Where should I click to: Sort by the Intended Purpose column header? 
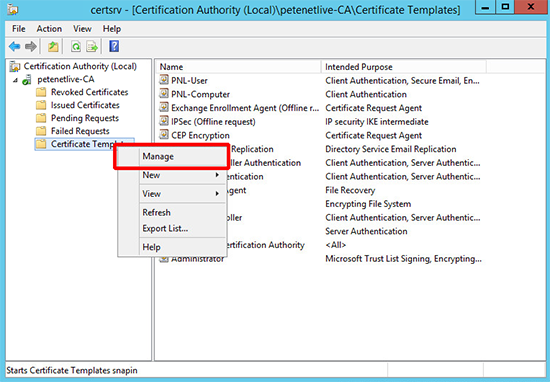tap(404, 67)
